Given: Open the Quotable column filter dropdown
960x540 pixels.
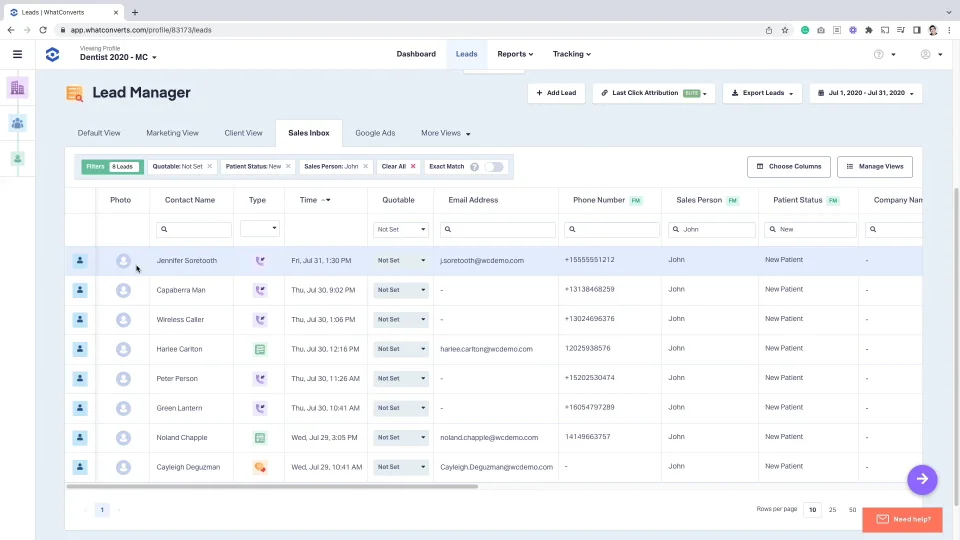Looking at the screenshot, I should (x=400, y=229).
